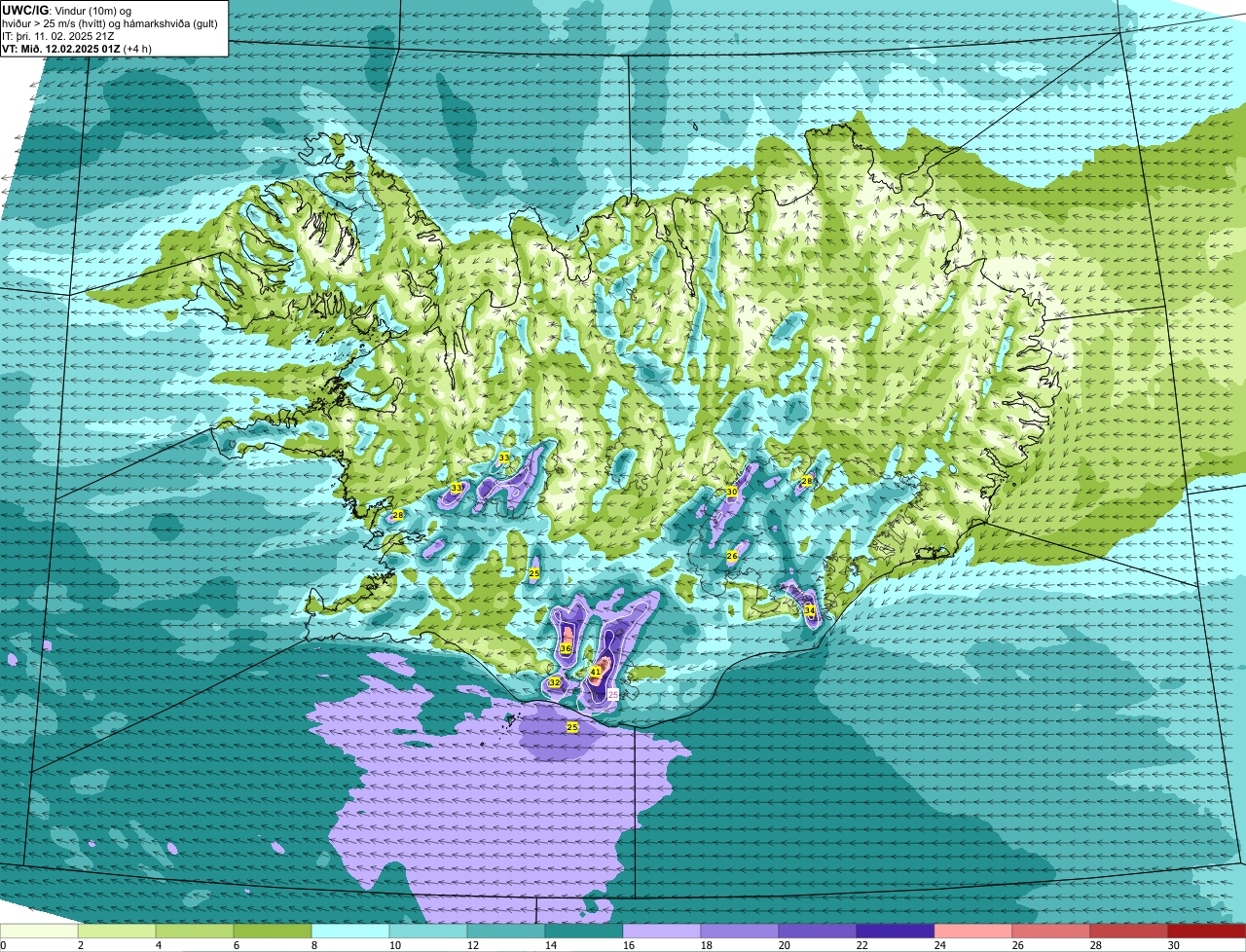Select the 20–22 m/s violet legend swatch

click(818, 931)
